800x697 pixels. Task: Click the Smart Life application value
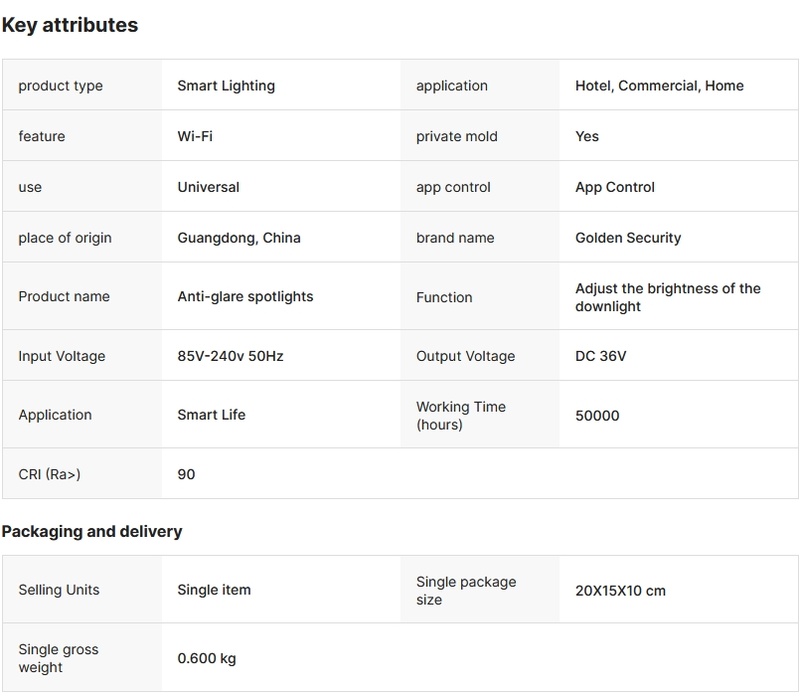click(211, 415)
